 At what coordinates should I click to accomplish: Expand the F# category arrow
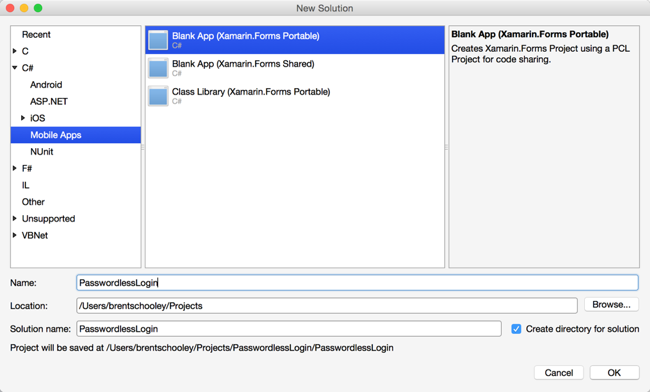[x=15, y=168]
